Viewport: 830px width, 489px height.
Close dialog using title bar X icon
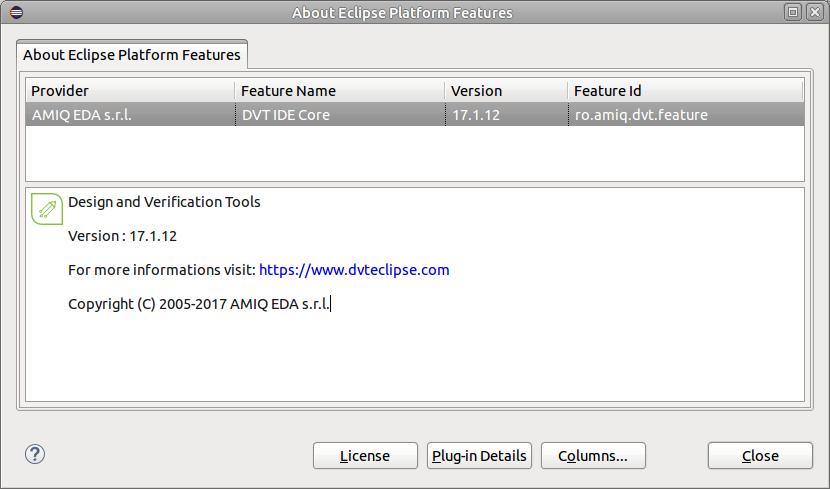click(x=815, y=12)
